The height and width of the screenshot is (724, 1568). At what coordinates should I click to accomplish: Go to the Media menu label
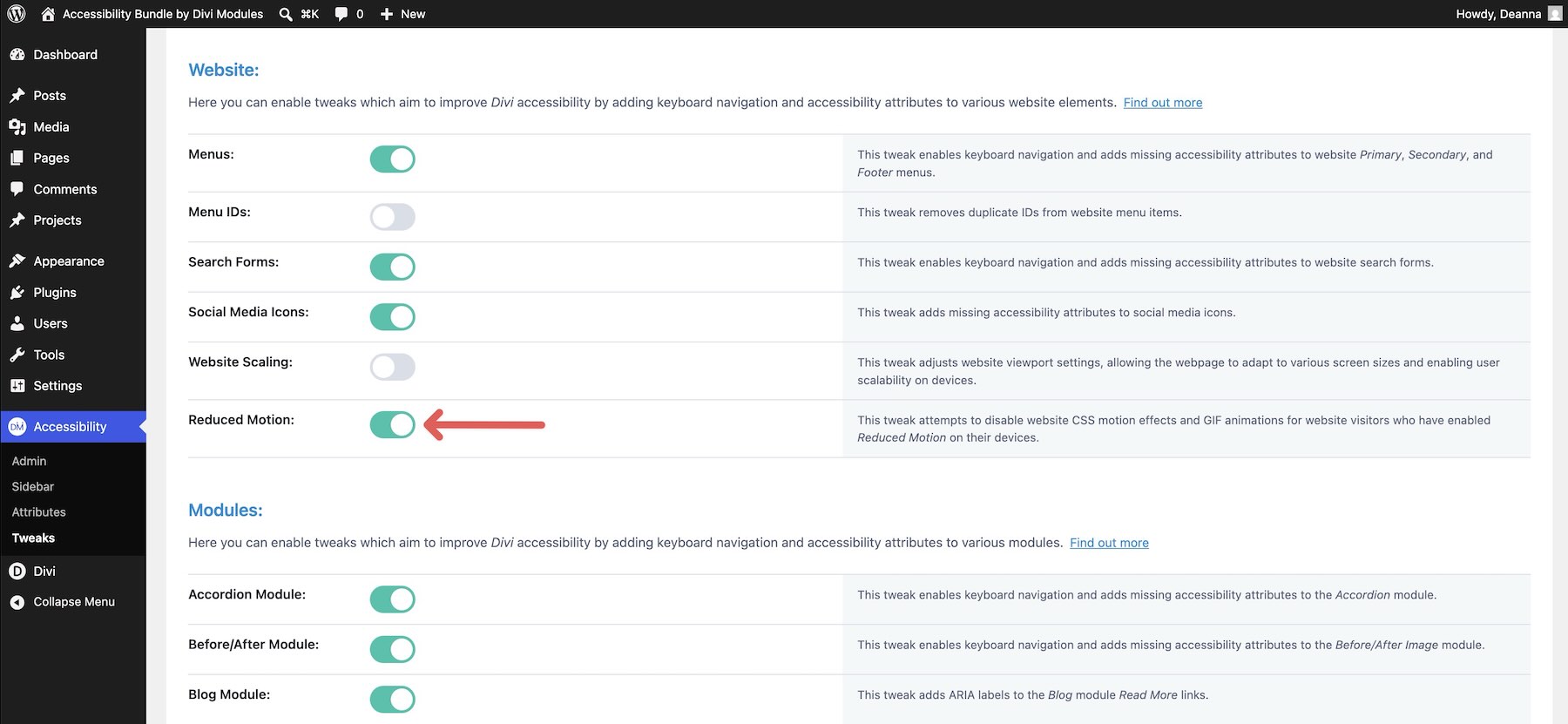(x=51, y=127)
